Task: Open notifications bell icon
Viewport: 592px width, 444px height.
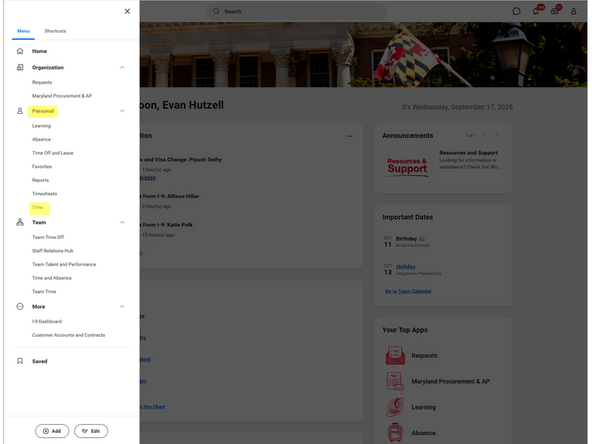Action: click(x=536, y=11)
